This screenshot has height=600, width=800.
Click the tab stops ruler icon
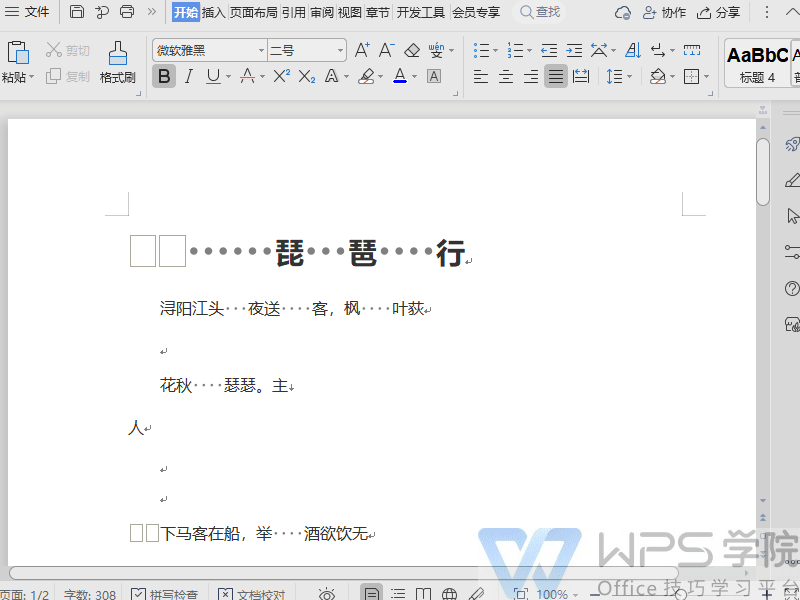click(x=692, y=50)
